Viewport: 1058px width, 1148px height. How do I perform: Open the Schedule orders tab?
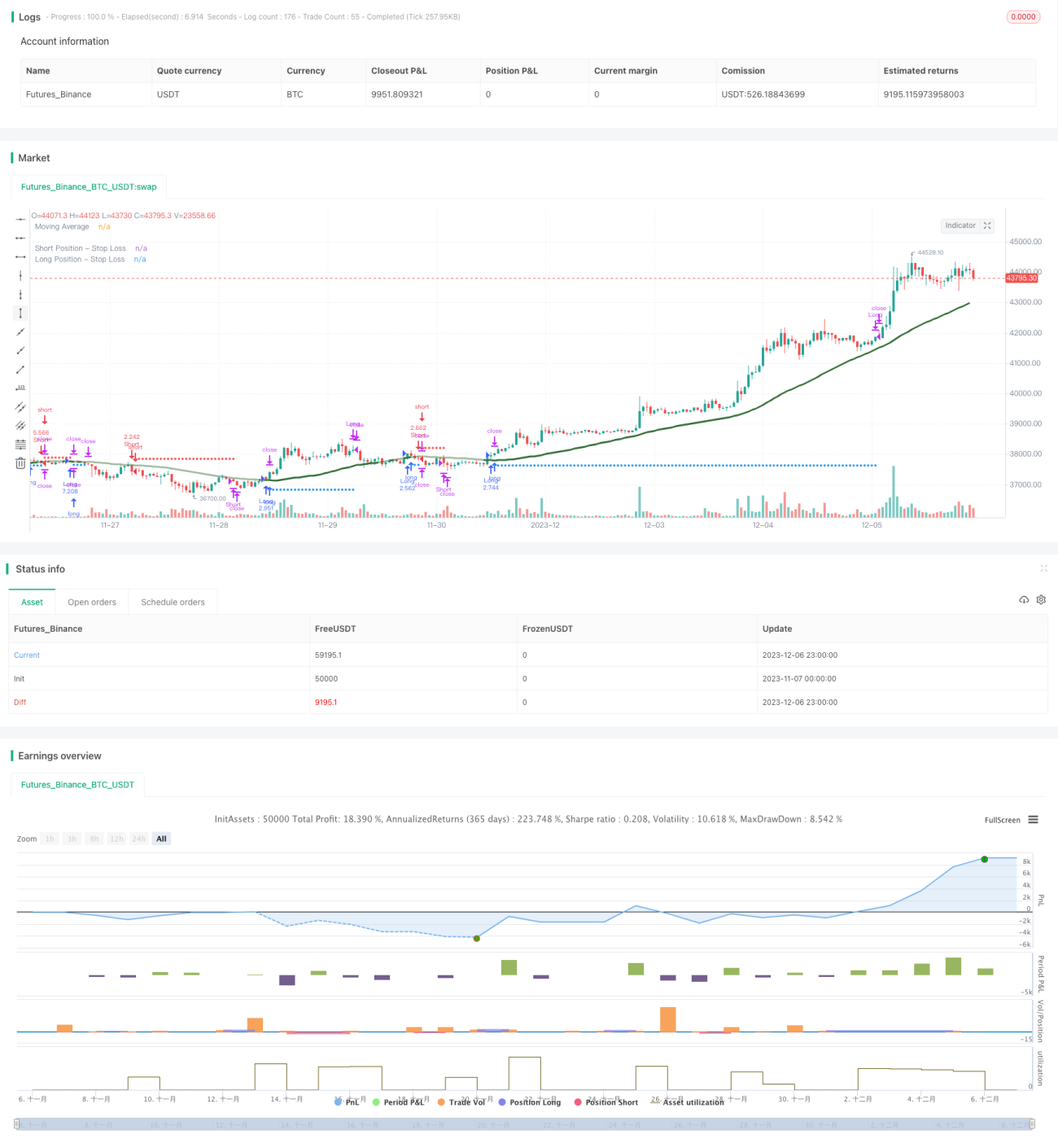click(x=173, y=602)
